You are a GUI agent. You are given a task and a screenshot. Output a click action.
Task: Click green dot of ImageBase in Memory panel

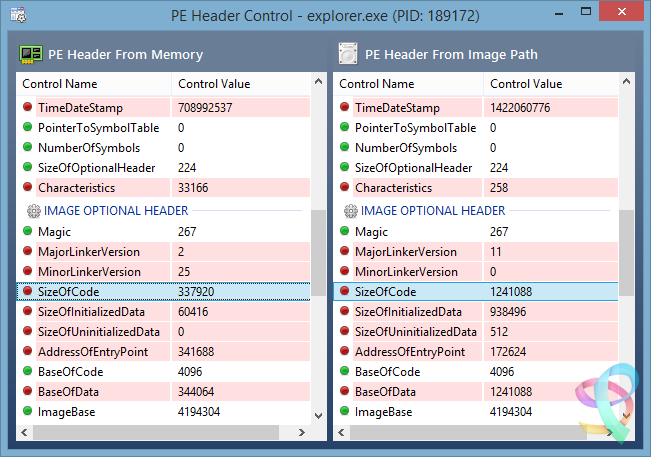click(27, 411)
